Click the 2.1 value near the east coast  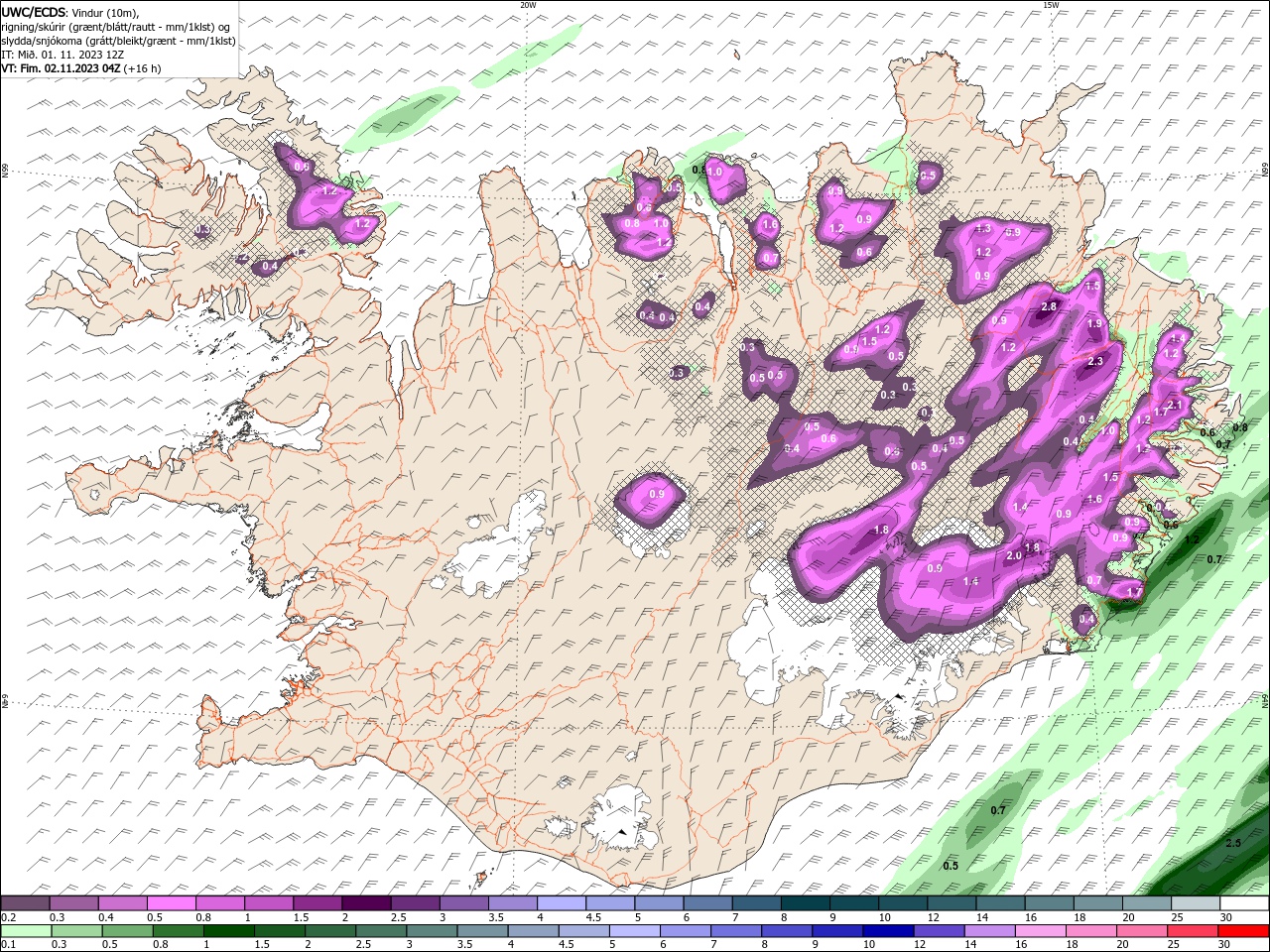[1176, 405]
